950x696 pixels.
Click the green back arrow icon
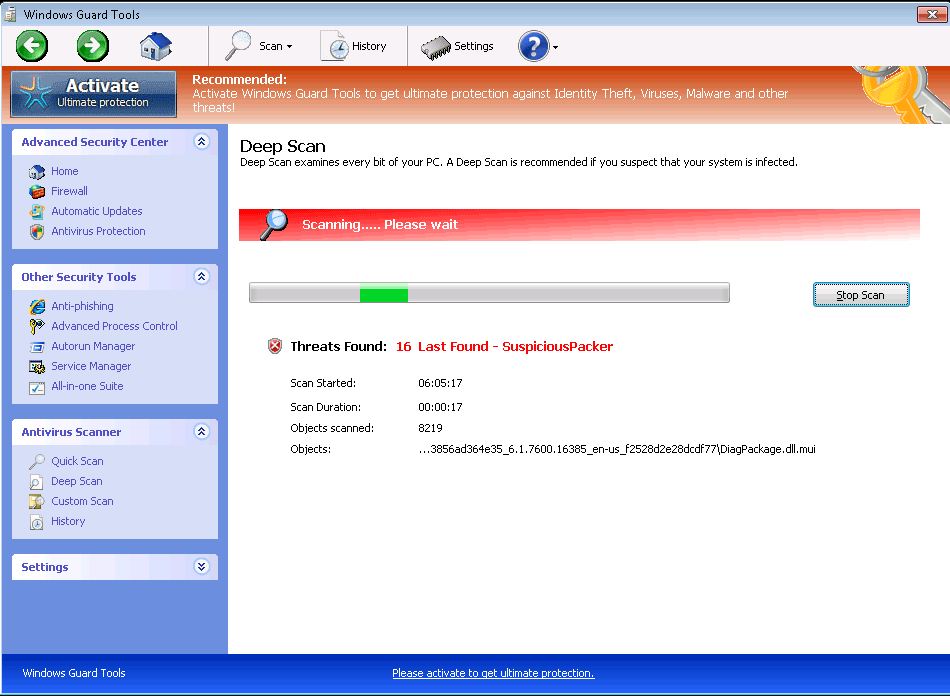click(32, 46)
